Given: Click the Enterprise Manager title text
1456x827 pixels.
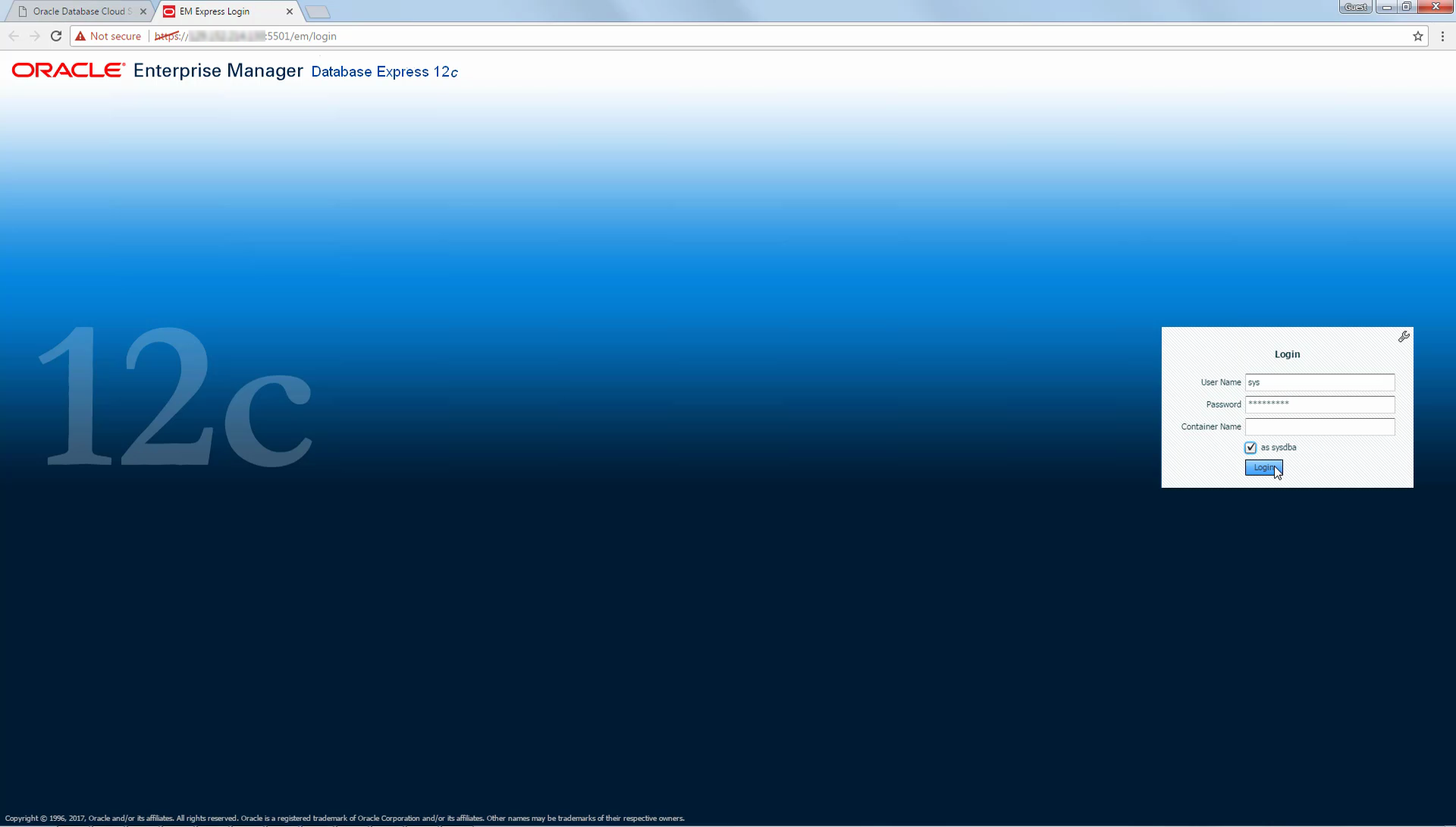Looking at the screenshot, I should (218, 71).
